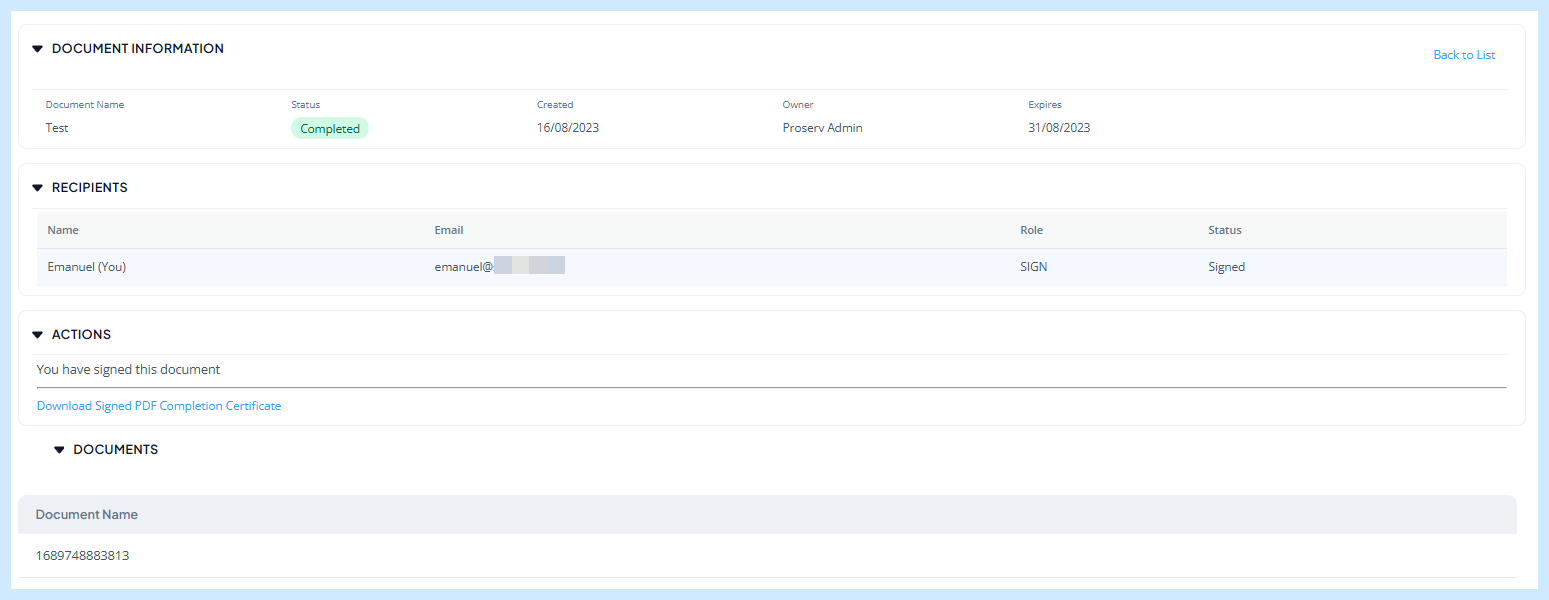Click the Document Name column header in Documents table

87,515
